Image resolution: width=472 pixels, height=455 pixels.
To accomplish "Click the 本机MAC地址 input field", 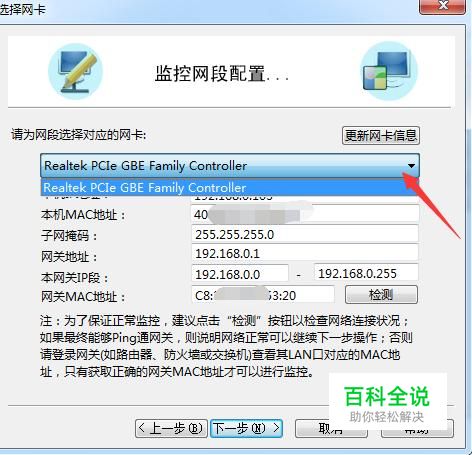I will point(305,214).
